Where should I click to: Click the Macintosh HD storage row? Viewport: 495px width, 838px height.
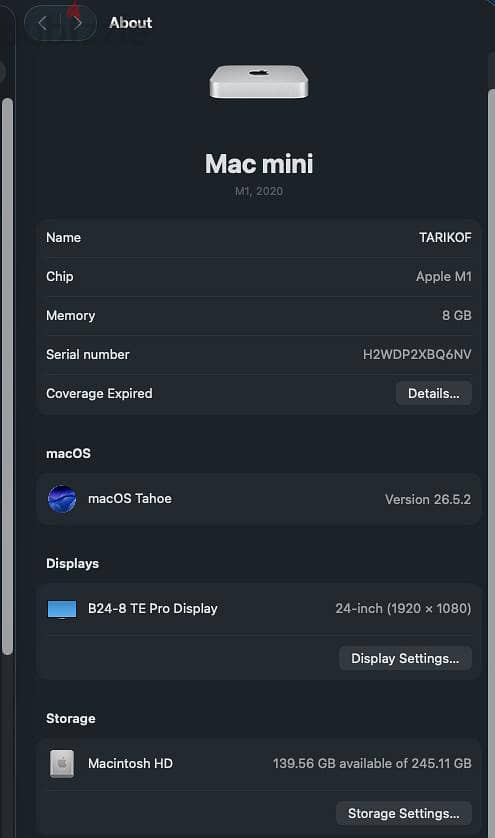pyautogui.click(x=259, y=764)
